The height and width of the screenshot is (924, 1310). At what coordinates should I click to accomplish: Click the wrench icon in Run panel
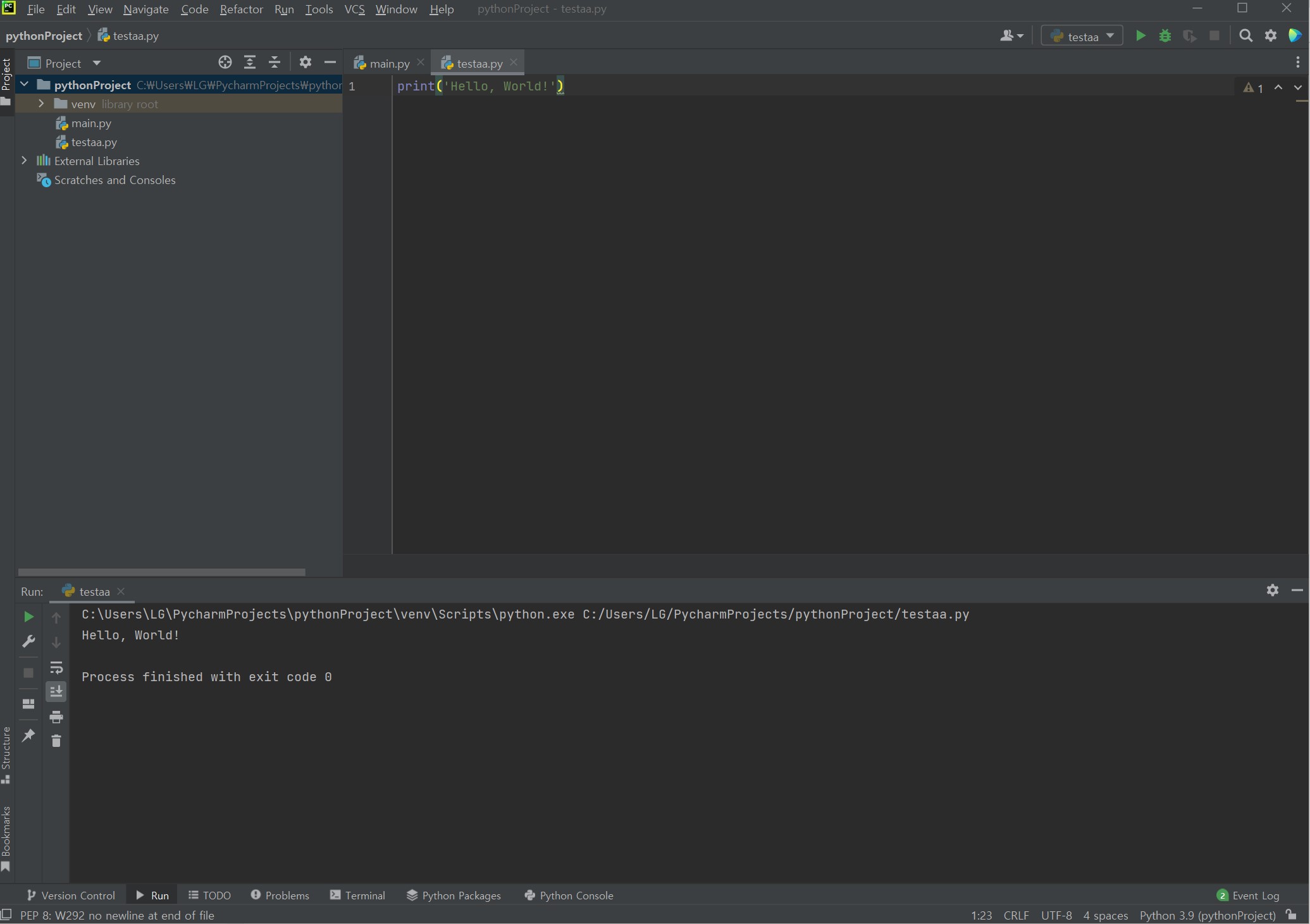click(28, 641)
